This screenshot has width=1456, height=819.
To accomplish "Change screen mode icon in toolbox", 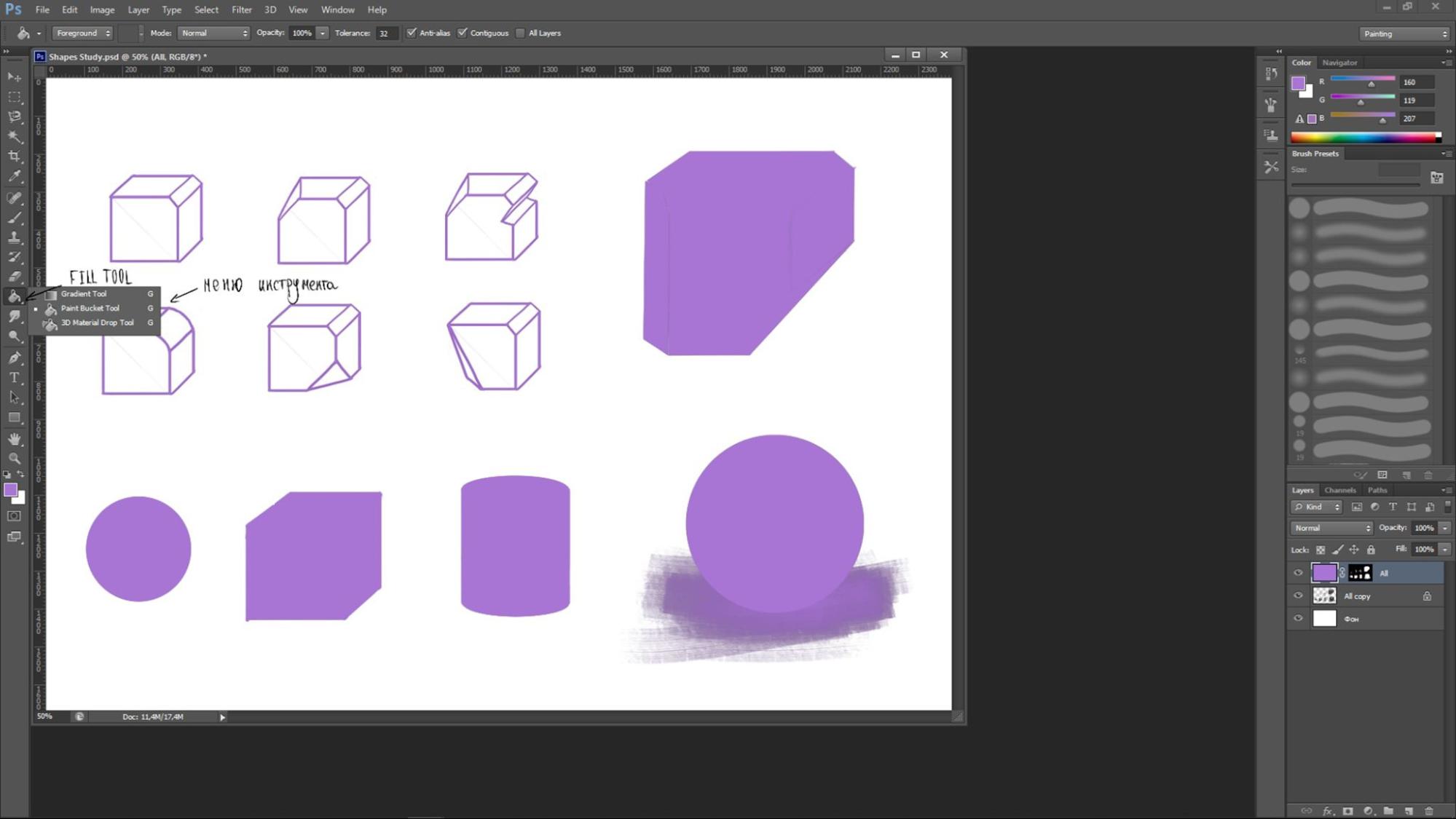I will pyautogui.click(x=15, y=537).
